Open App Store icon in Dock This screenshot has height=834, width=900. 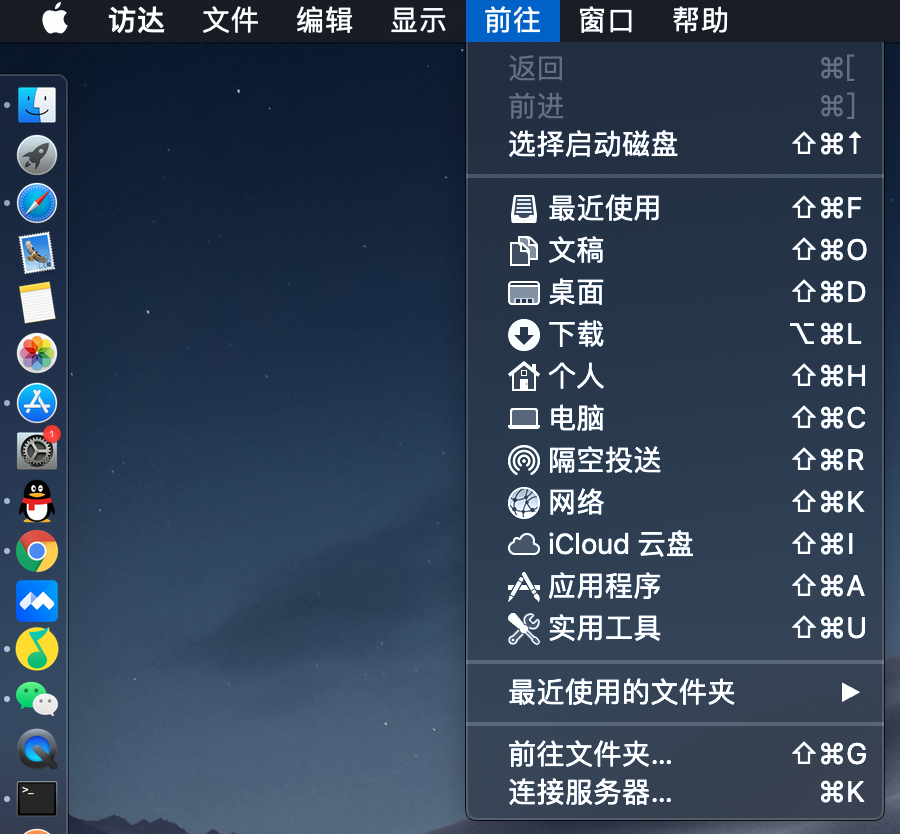pyautogui.click(x=37, y=402)
